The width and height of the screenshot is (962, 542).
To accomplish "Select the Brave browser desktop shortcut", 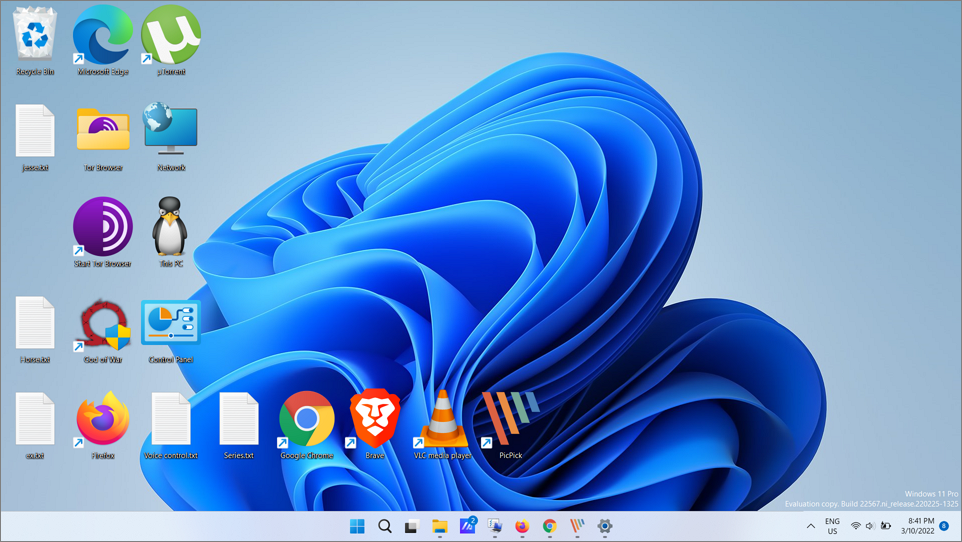I will click(375, 419).
